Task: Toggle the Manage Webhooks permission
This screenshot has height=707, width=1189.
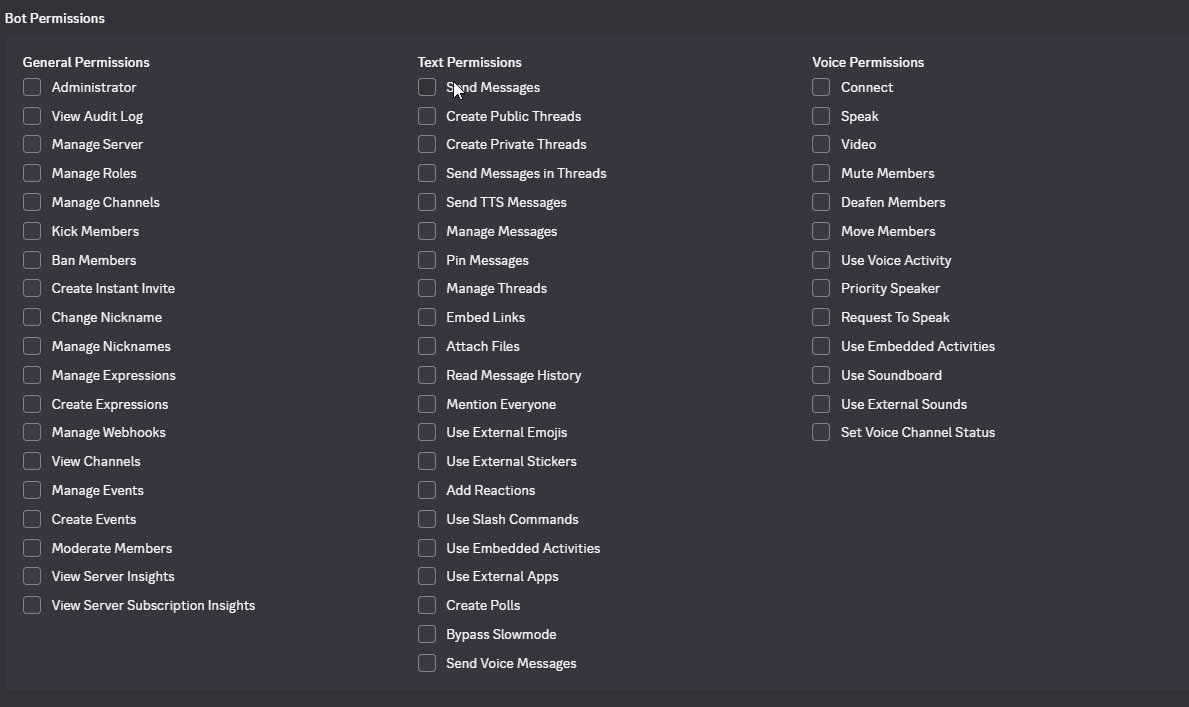Action: (x=32, y=433)
